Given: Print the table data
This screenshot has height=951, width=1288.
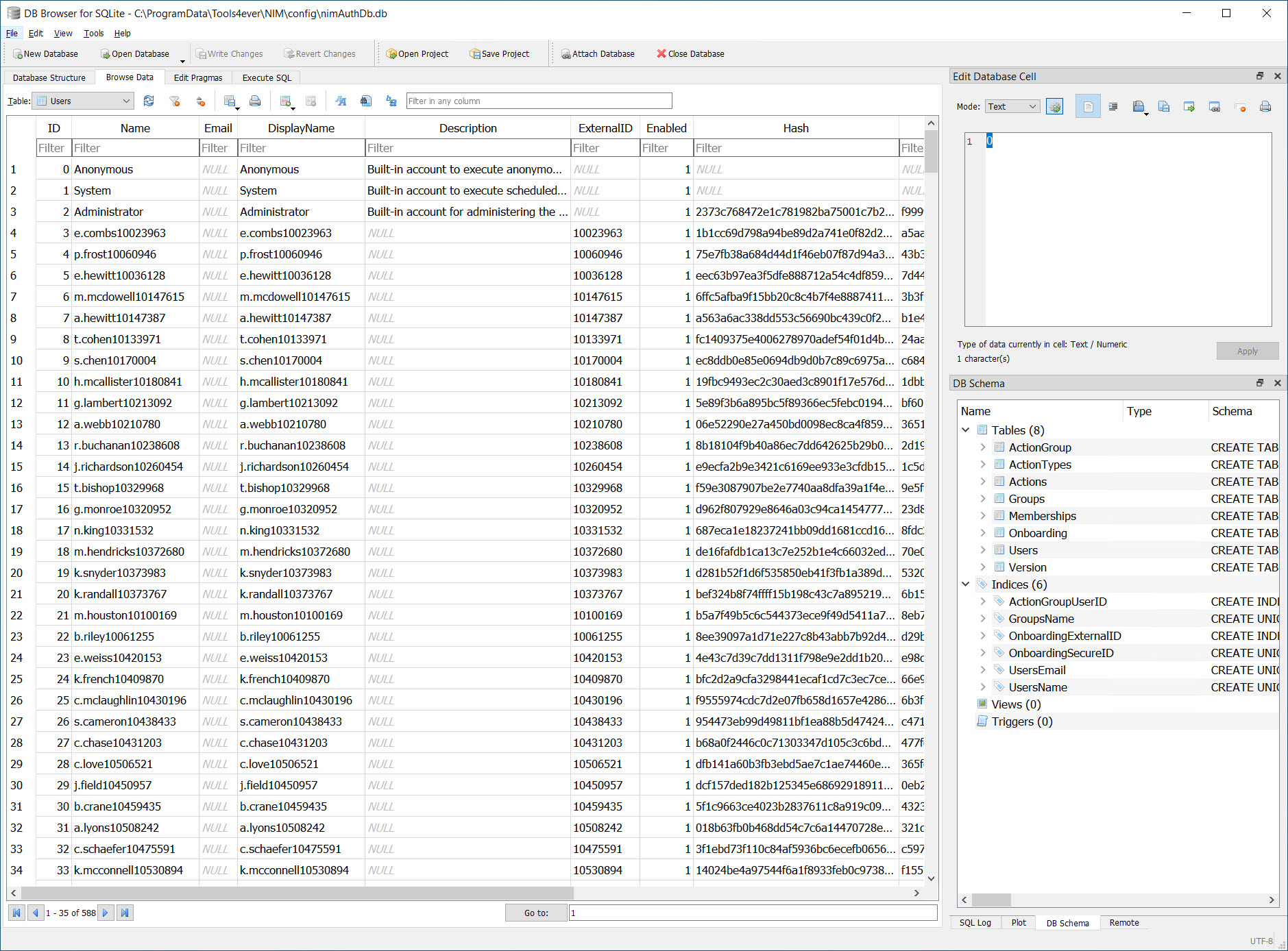Looking at the screenshot, I should click(x=255, y=101).
